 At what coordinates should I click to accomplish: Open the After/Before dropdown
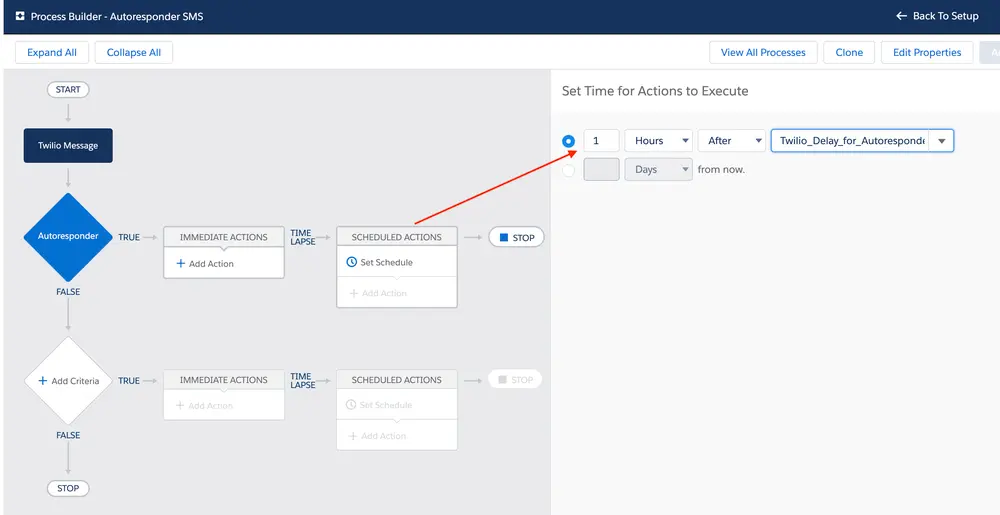coord(732,141)
